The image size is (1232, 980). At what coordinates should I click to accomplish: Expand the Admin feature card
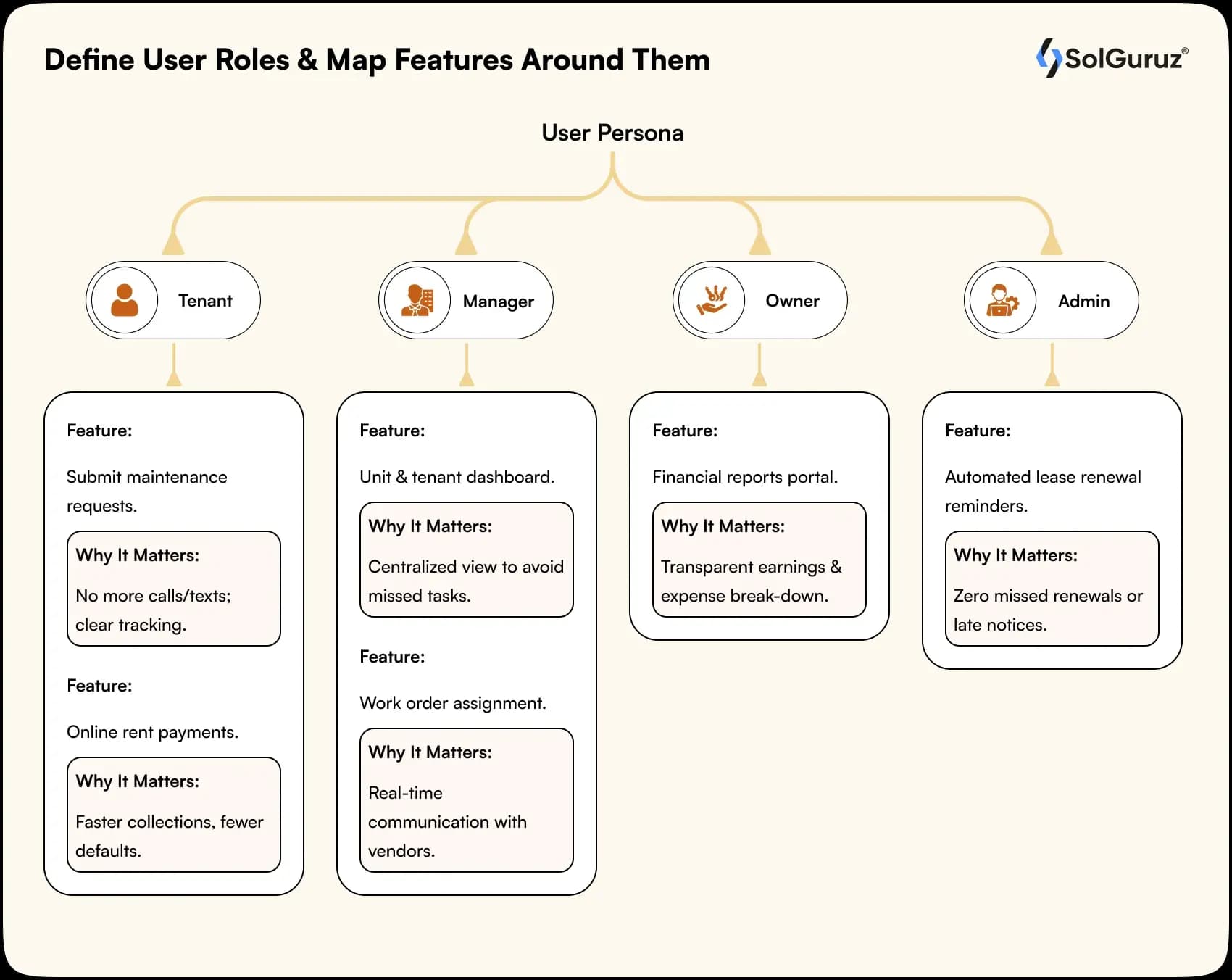(1051, 529)
